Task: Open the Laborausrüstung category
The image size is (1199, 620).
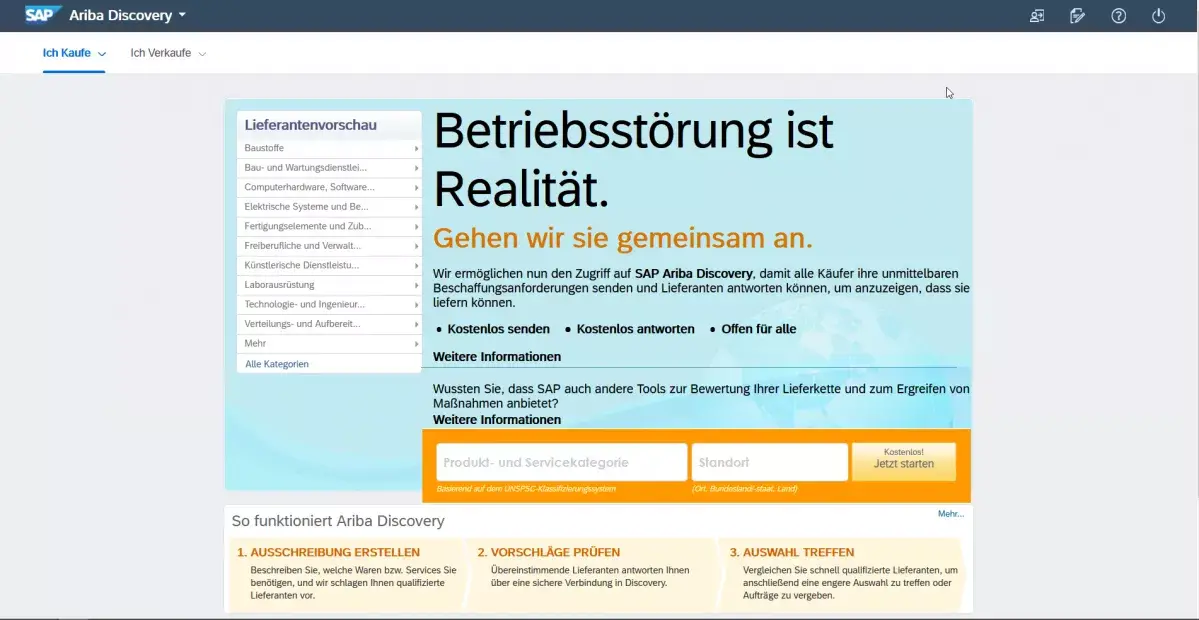Action: (329, 284)
